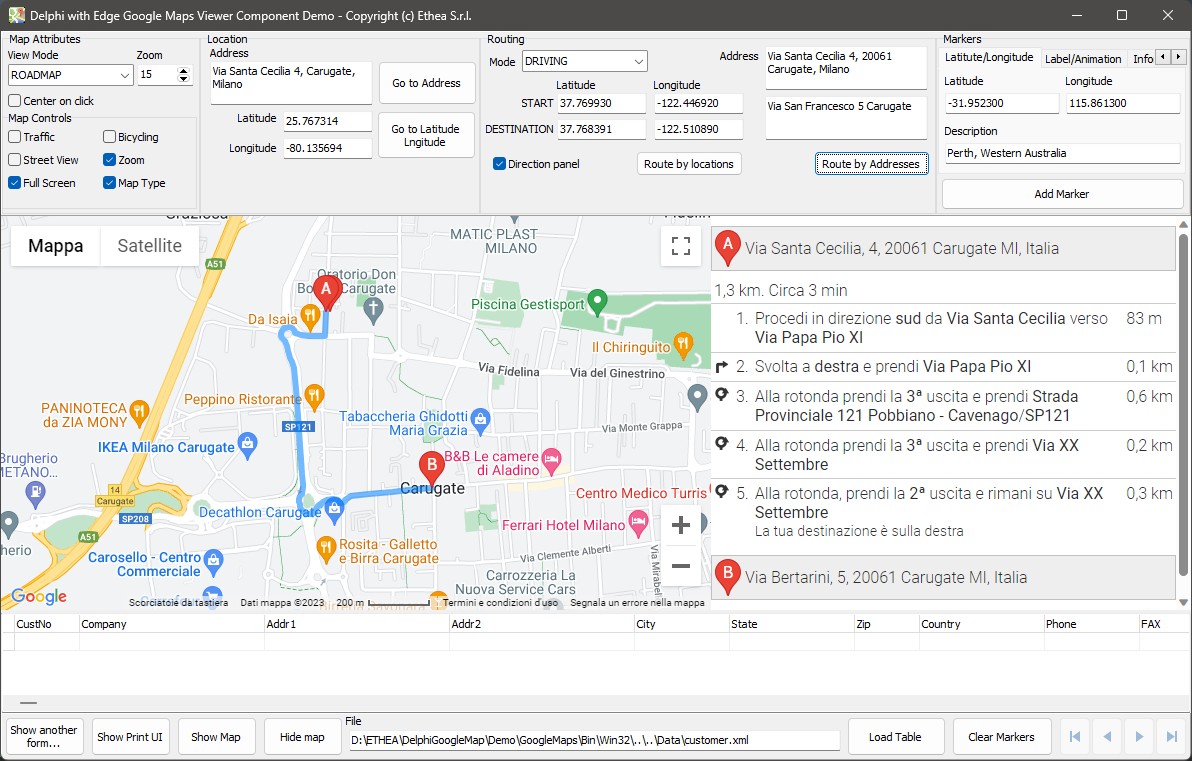Toggle the map fullscreen icon
Viewport: 1192px width, 761px height.
(681, 246)
